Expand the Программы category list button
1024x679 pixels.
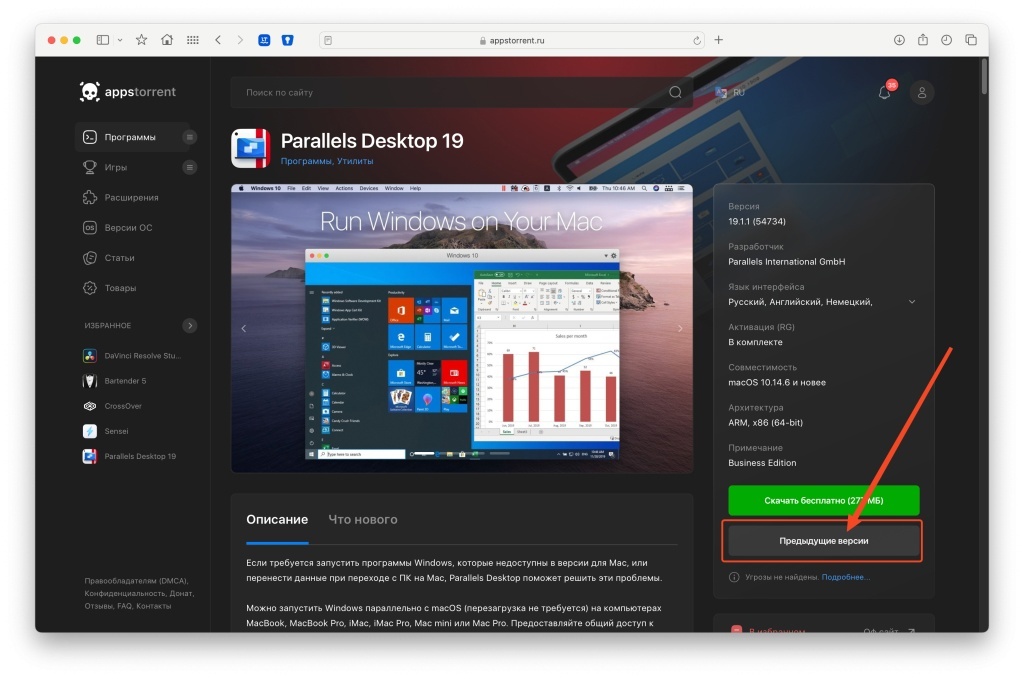(x=189, y=137)
